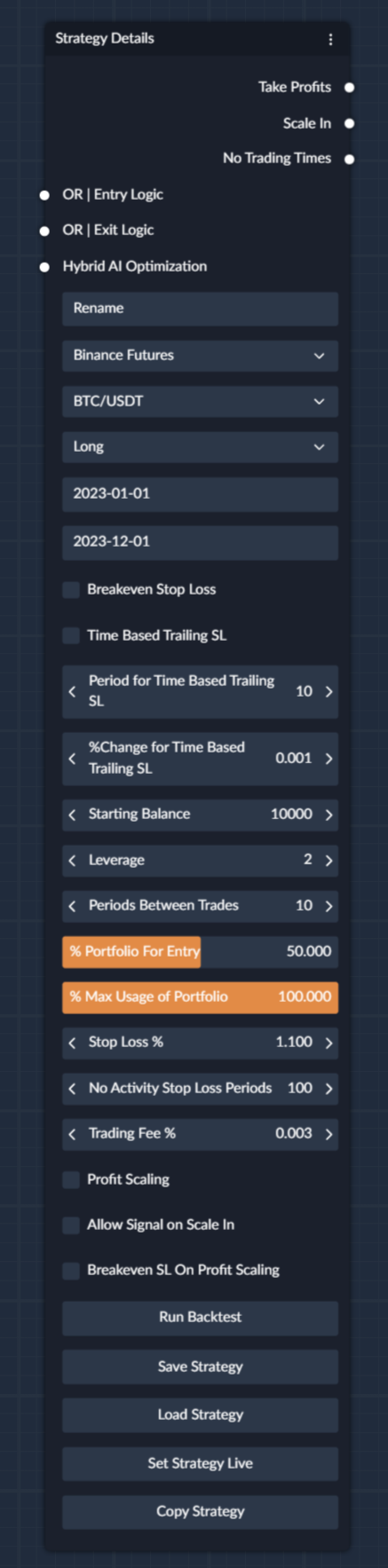Open the Long direction dropdown
388x1568 pixels.
pyautogui.click(x=200, y=447)
